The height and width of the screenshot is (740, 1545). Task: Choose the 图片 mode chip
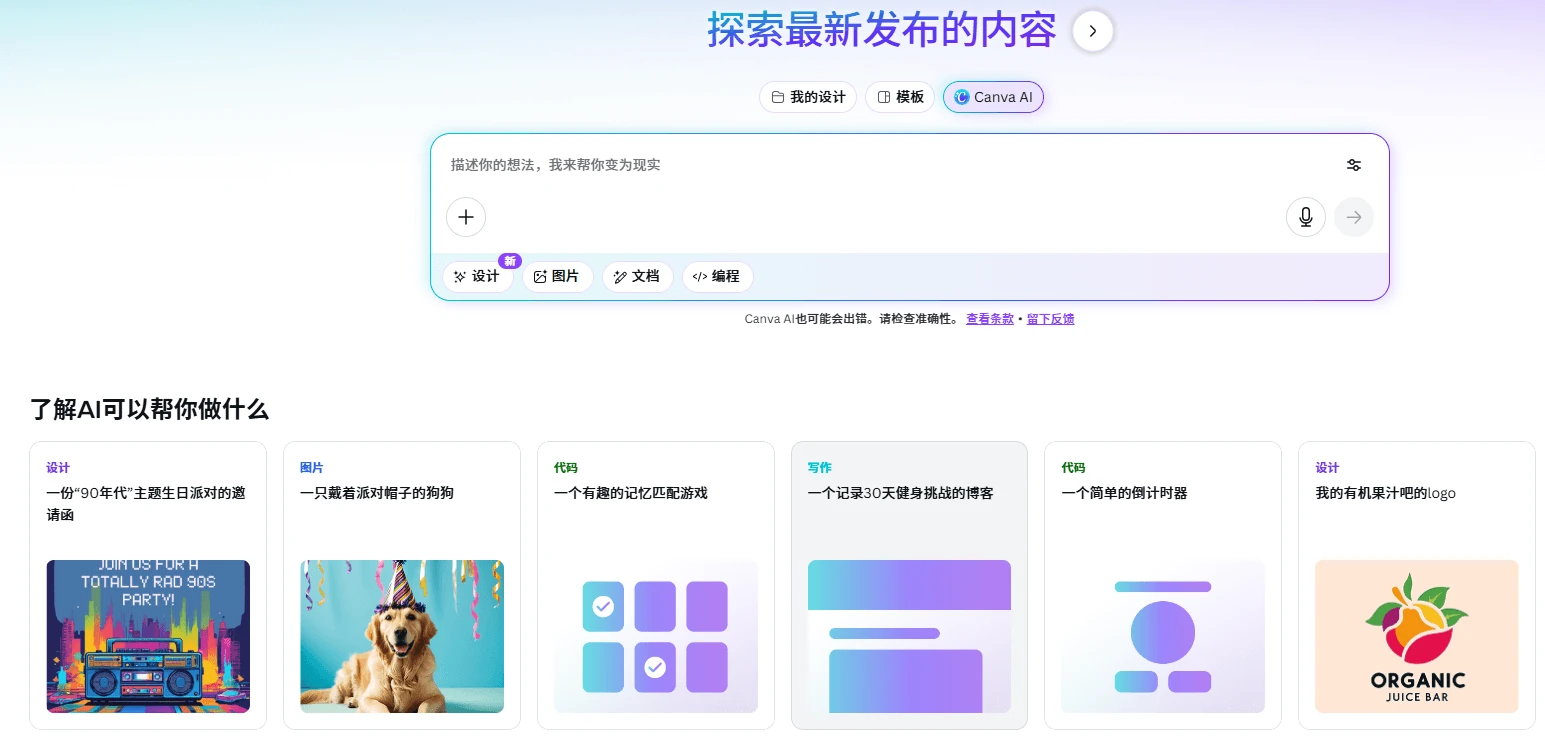(x=557, y=276)
